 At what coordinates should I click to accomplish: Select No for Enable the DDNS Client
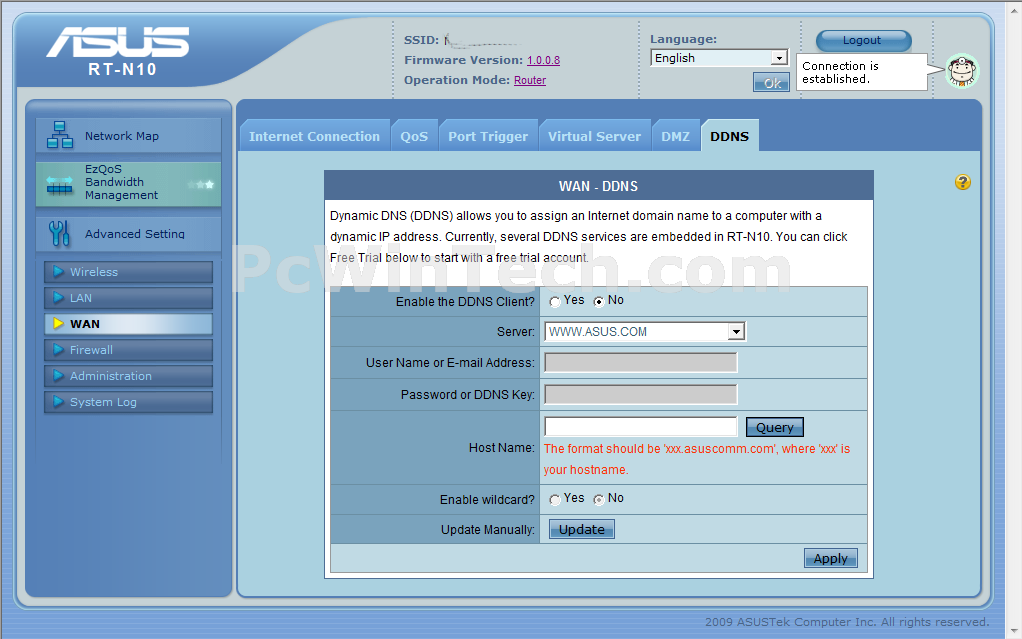click(598, 301)
